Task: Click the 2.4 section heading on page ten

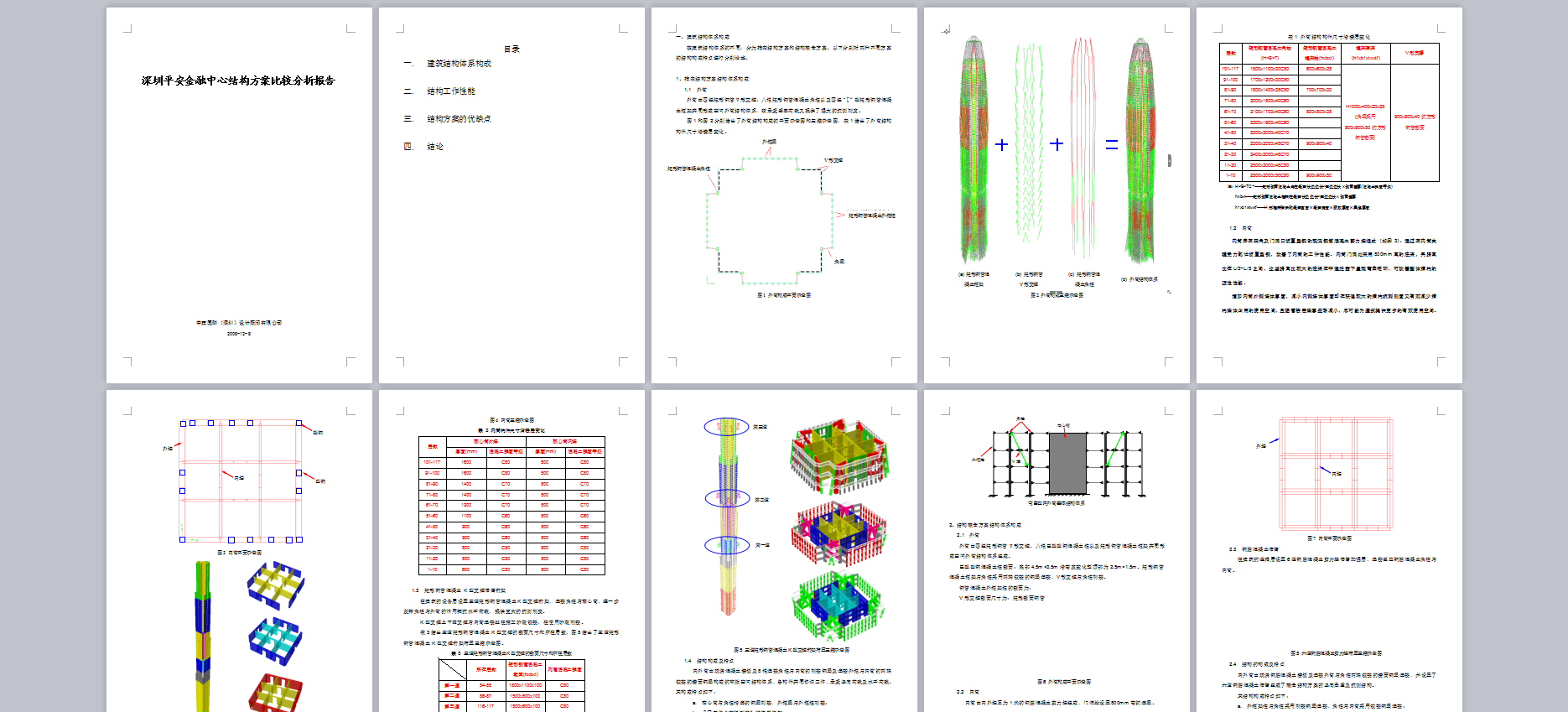Action: [1255, 664]
